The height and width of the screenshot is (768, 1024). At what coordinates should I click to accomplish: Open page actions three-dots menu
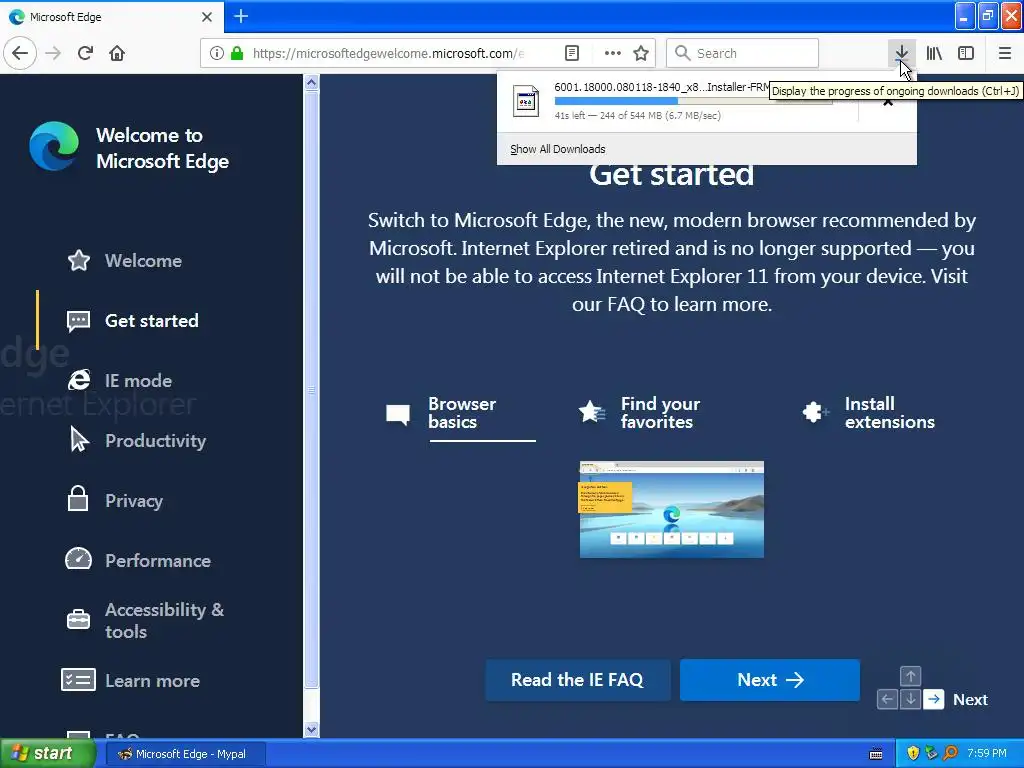point(613,53)
